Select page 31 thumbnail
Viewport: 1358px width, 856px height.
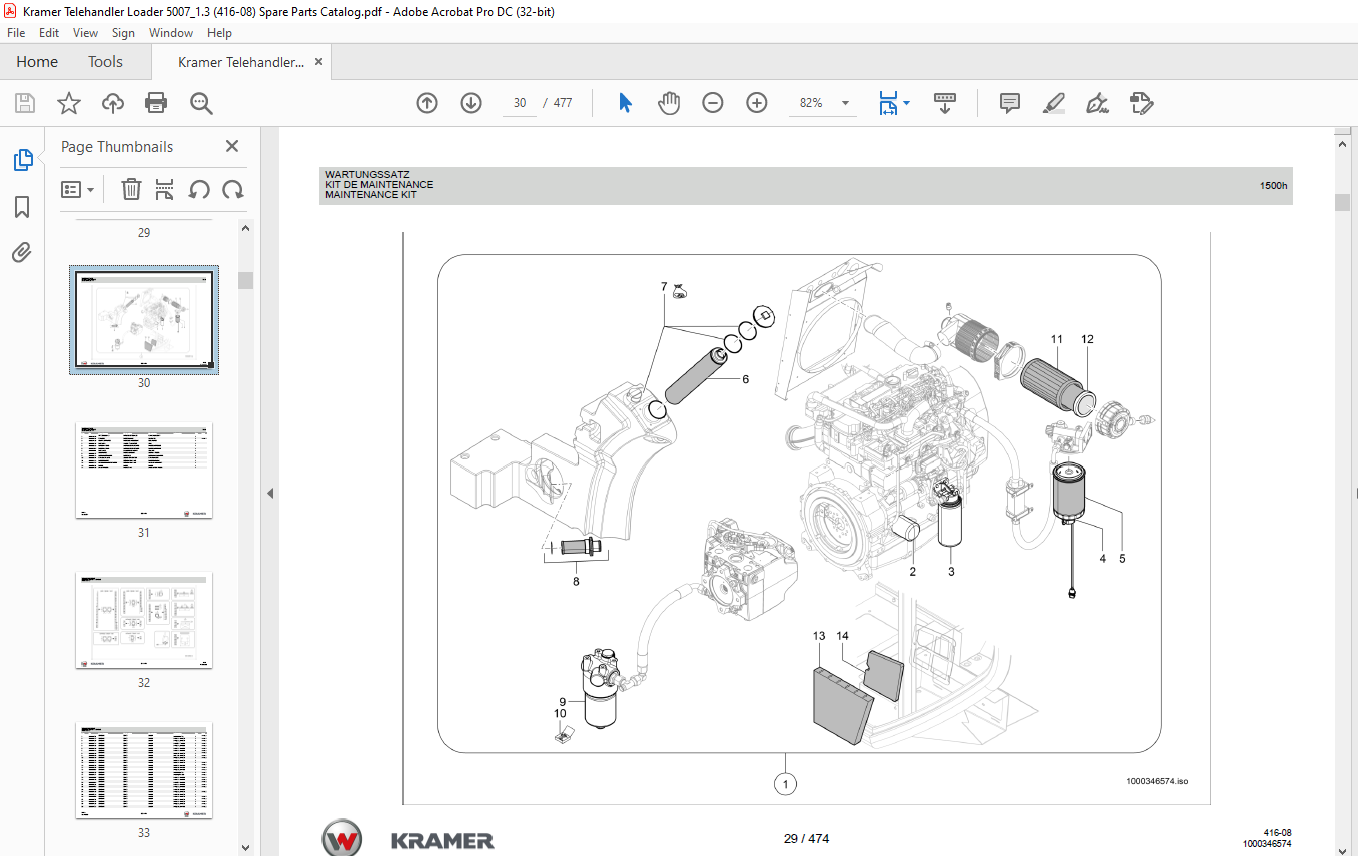coord(144,470)
